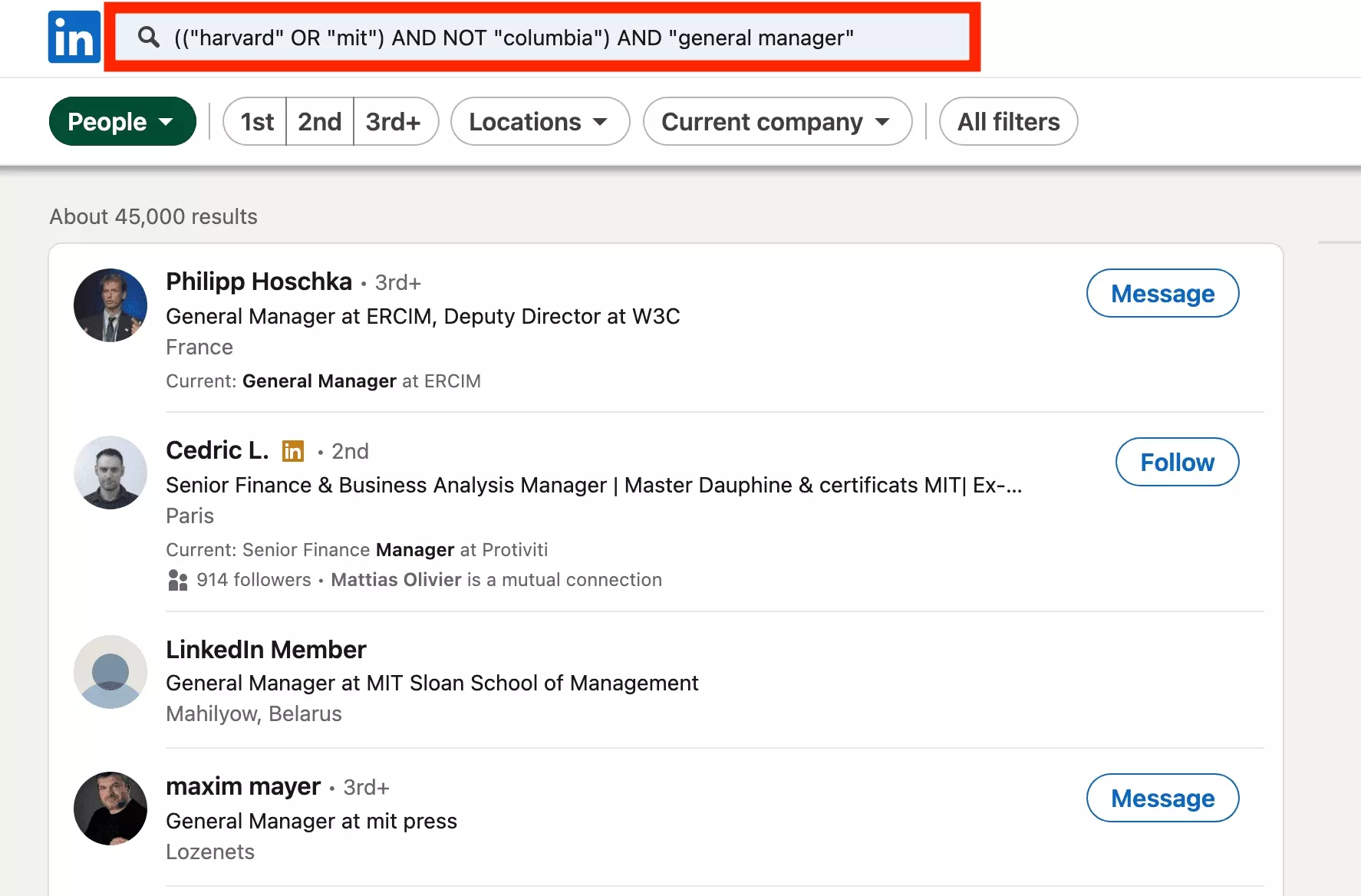
Task: Click the 'Paris' location text
Action: pyautogui.click(x=190, y=516)
